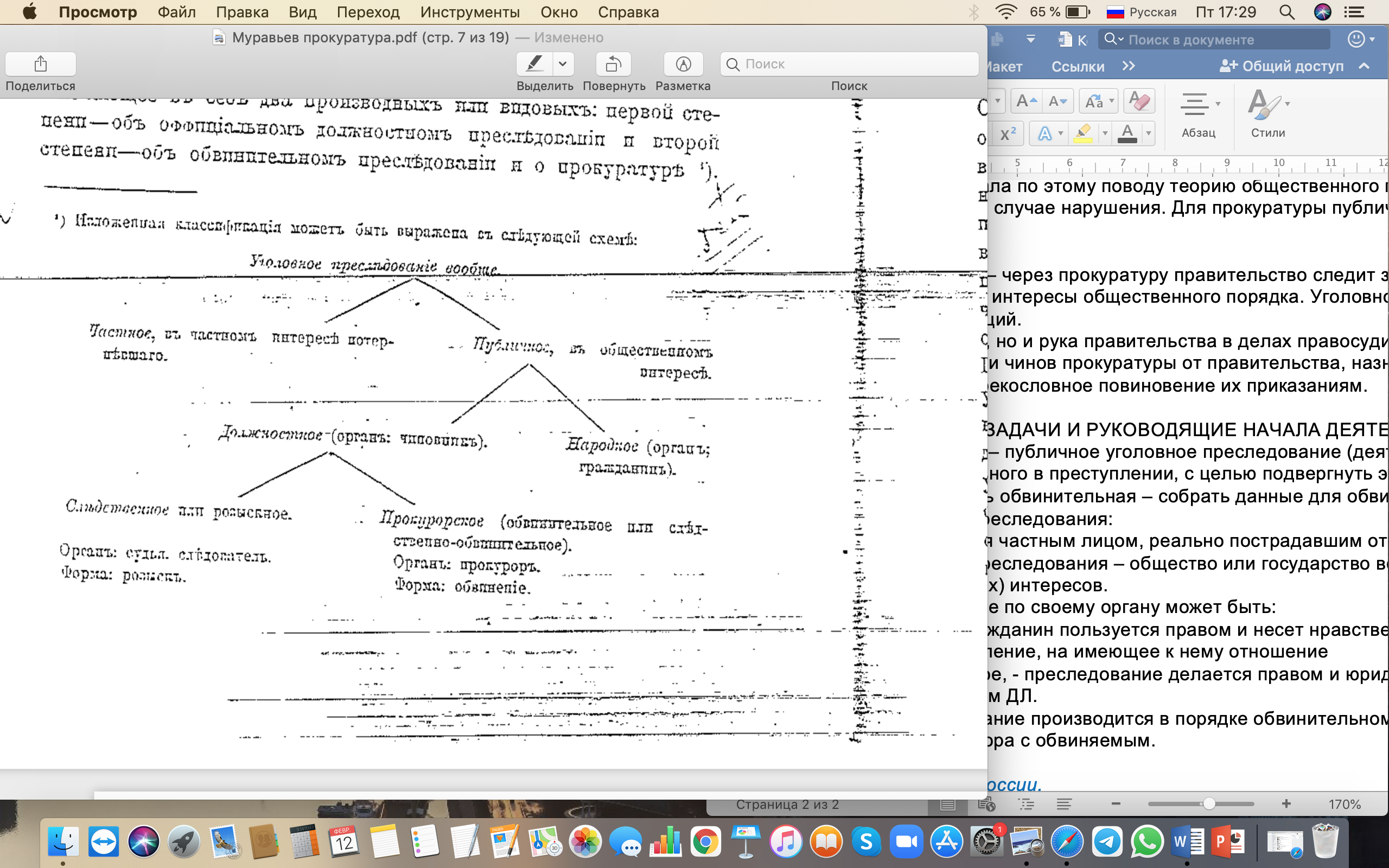Increase font size with A-up icon
This screenshot has height=868, width=1389.
click(x=1026, y=101)
